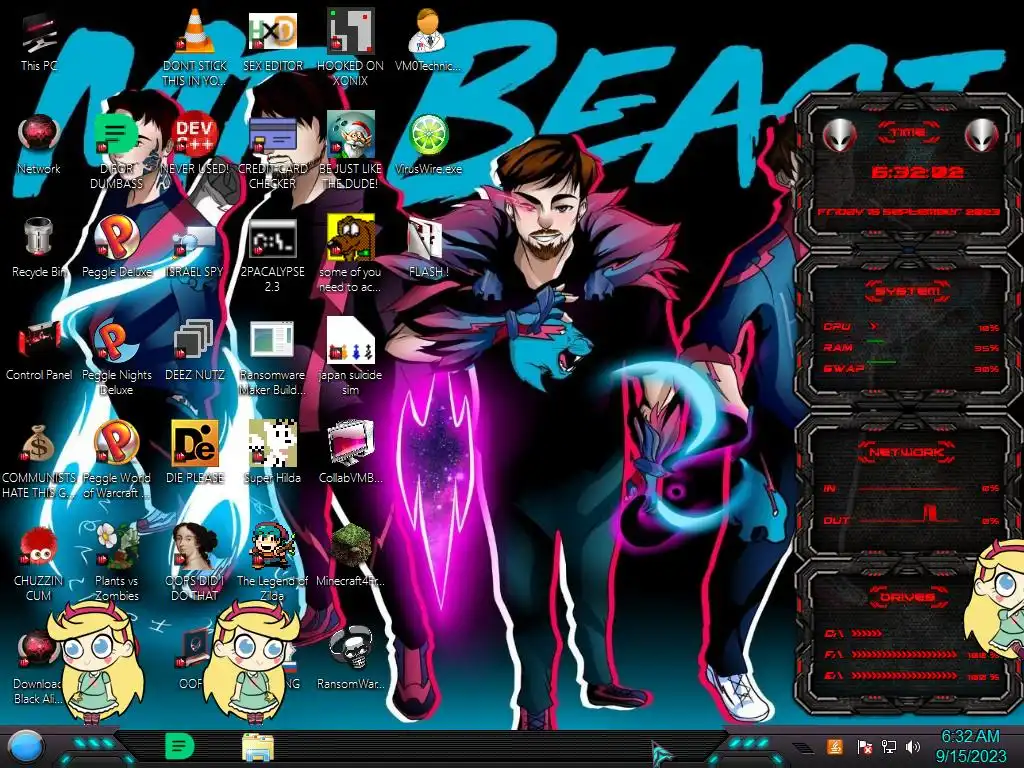Open the Action Center flag tray icon

click(865, 747)
